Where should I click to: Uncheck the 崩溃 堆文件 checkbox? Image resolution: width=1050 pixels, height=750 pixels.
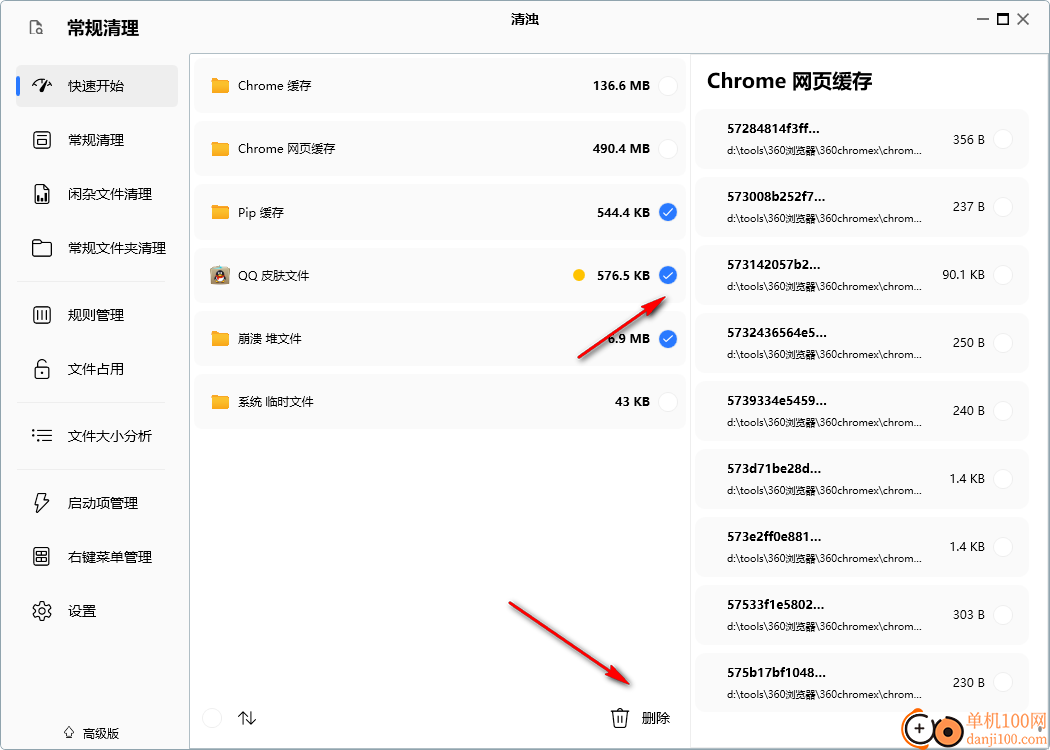click(x=668, y=339)
